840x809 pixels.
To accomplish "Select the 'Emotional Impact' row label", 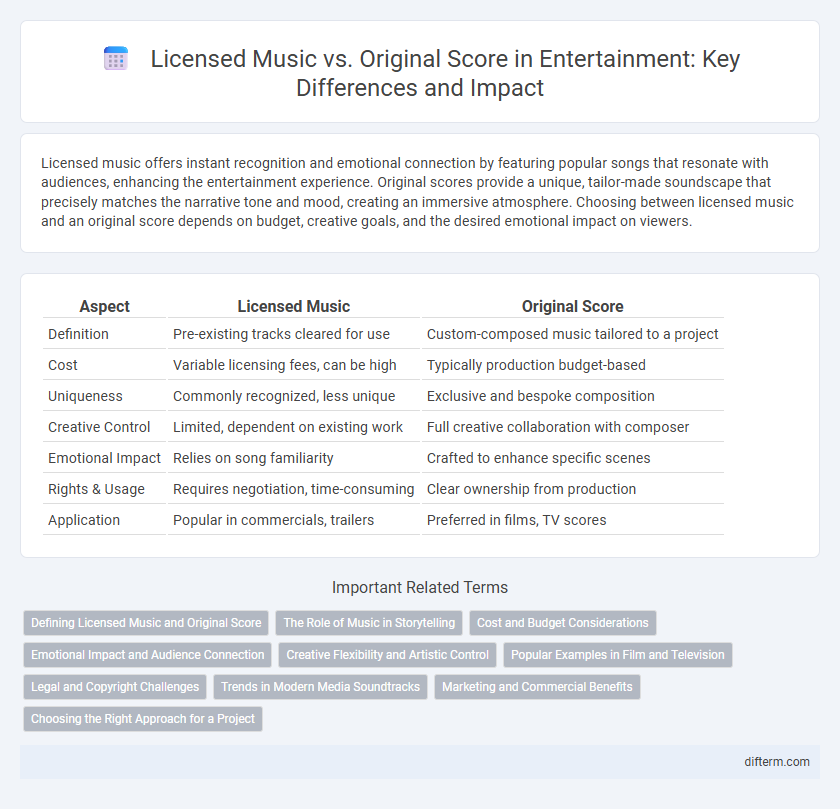I will tap(104, 458).
